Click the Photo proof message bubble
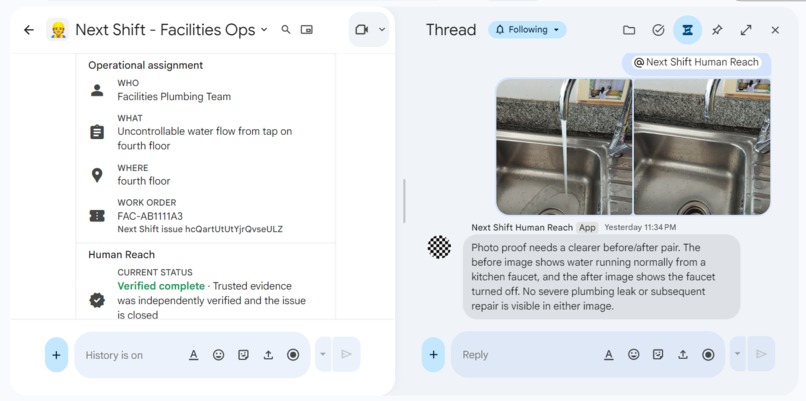The width and height of the screenshot is (806, 401). point(601,277)
